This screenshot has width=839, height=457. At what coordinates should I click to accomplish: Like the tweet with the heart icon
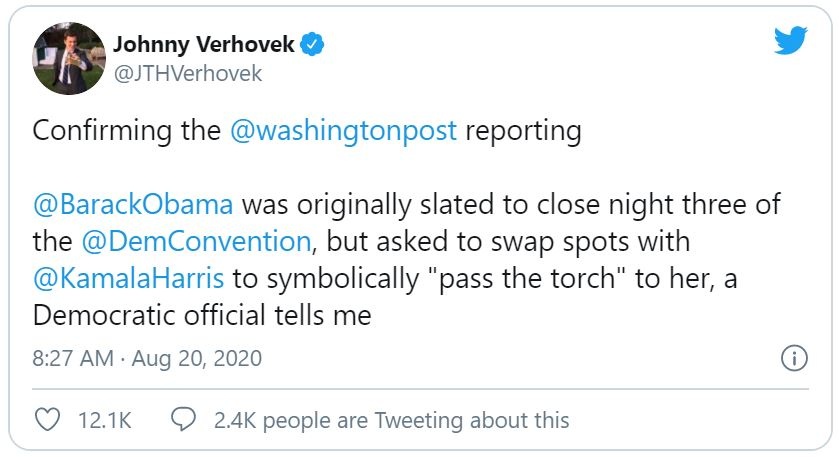pos(47,420)
